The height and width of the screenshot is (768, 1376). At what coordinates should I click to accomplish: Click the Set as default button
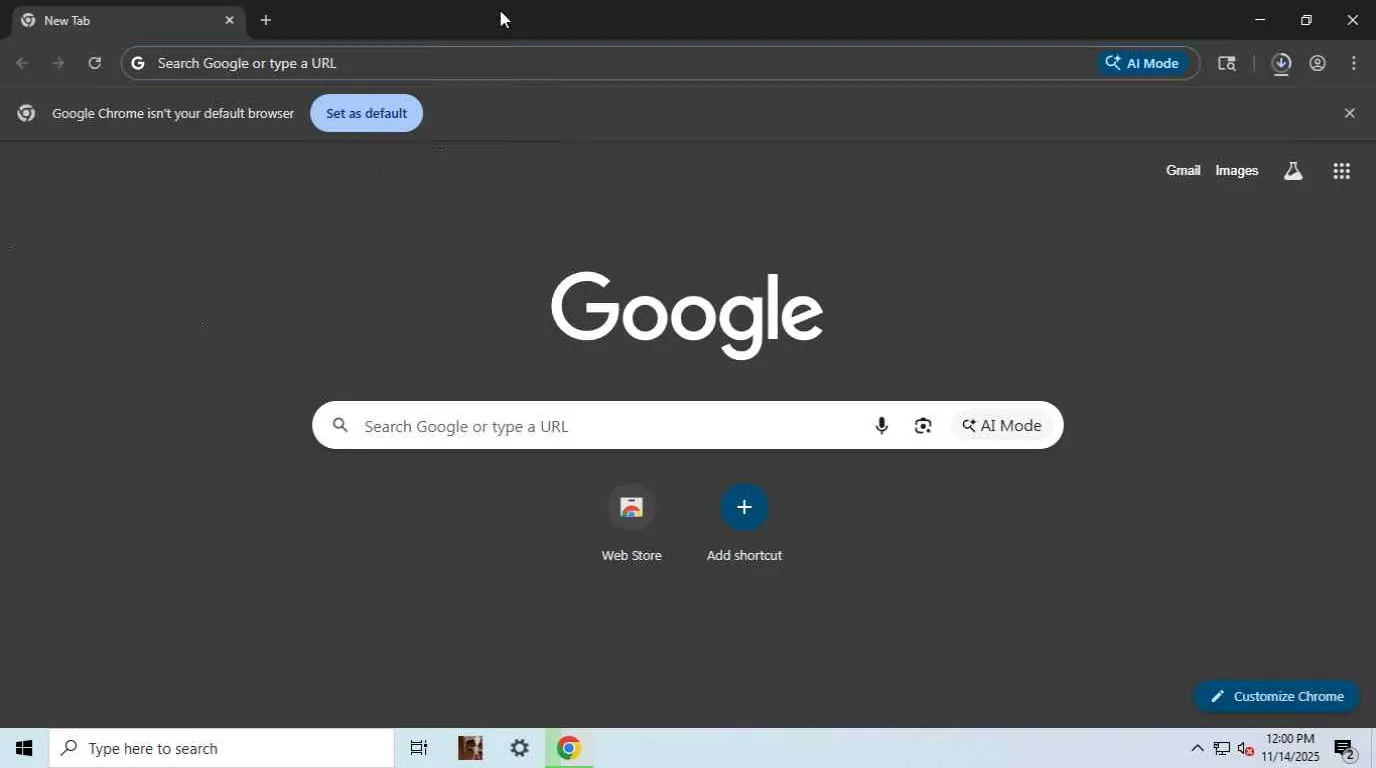click(366, 113)
